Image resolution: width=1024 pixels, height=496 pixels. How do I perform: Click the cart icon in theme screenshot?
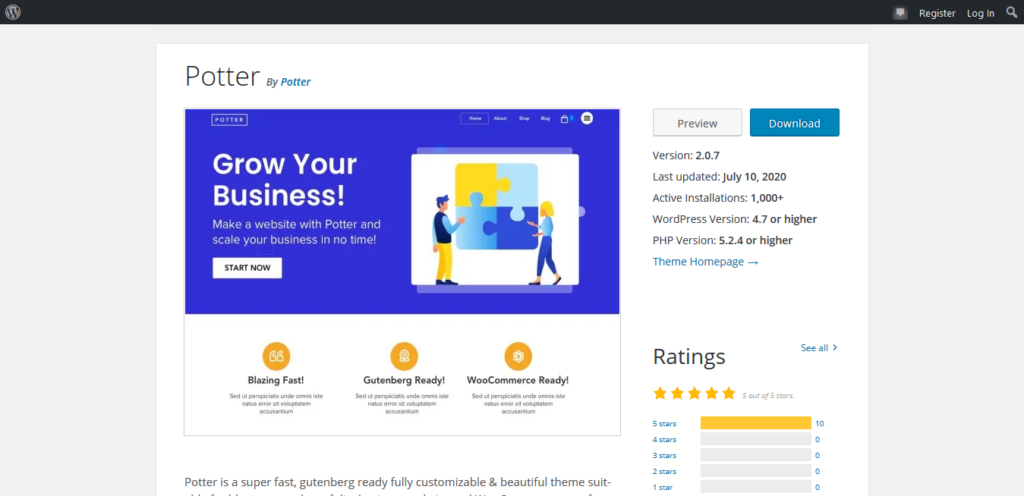coord(565,119)
